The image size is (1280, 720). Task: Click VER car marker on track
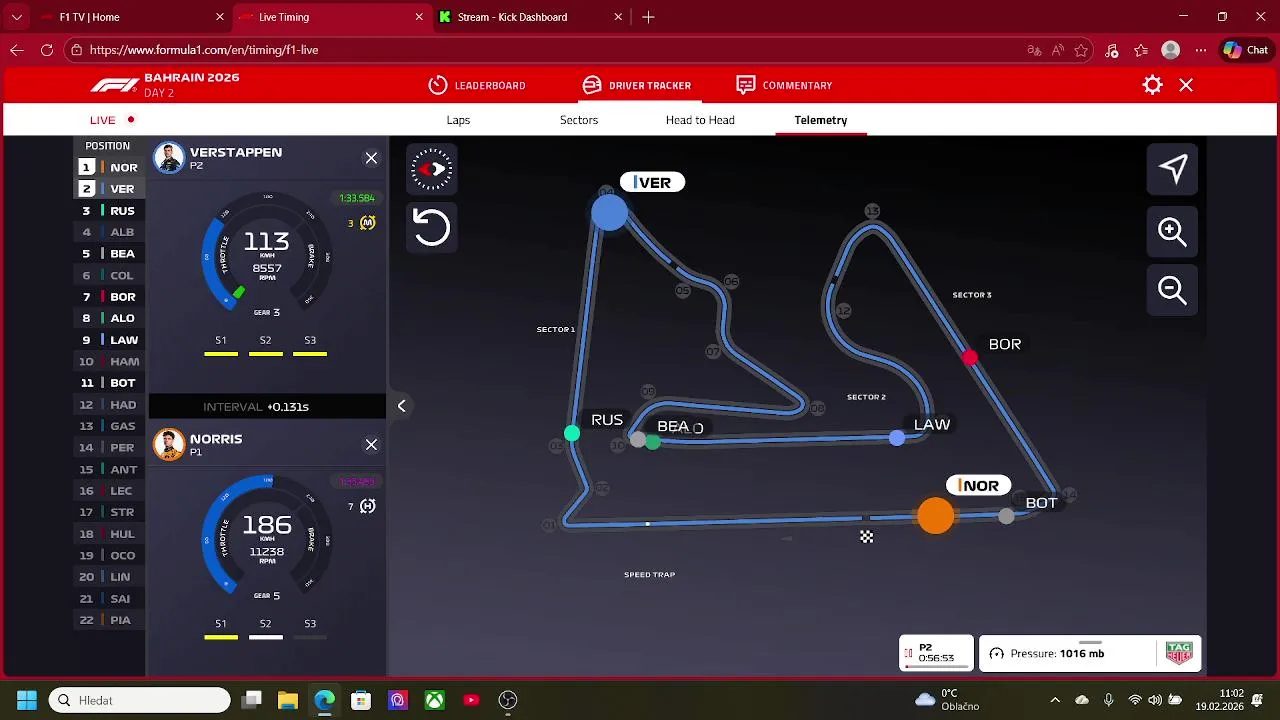click(x=609, y=213)
